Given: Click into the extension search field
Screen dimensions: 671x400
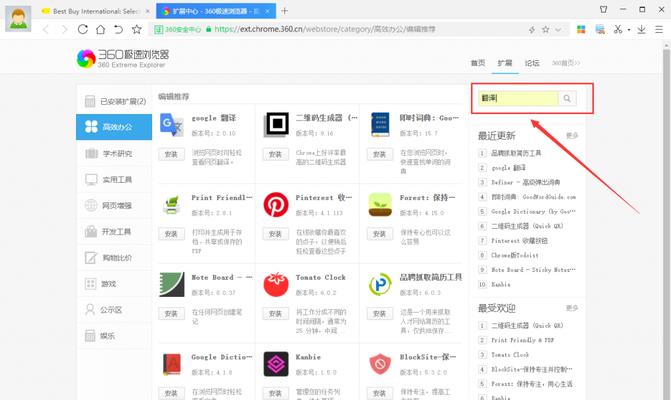Looking at the screenshot, I should tap(518, 98).
